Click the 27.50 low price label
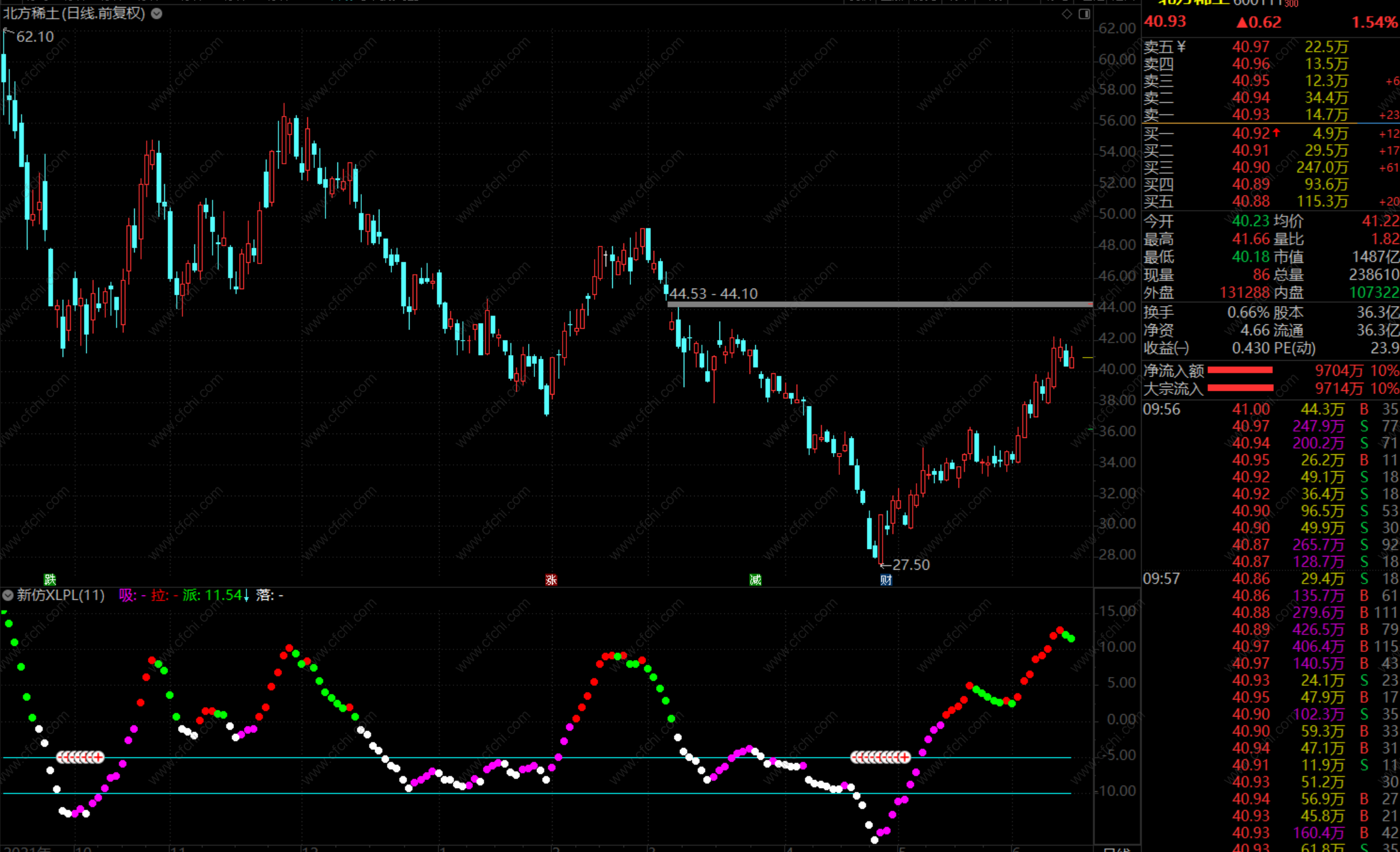 [911, 565]
